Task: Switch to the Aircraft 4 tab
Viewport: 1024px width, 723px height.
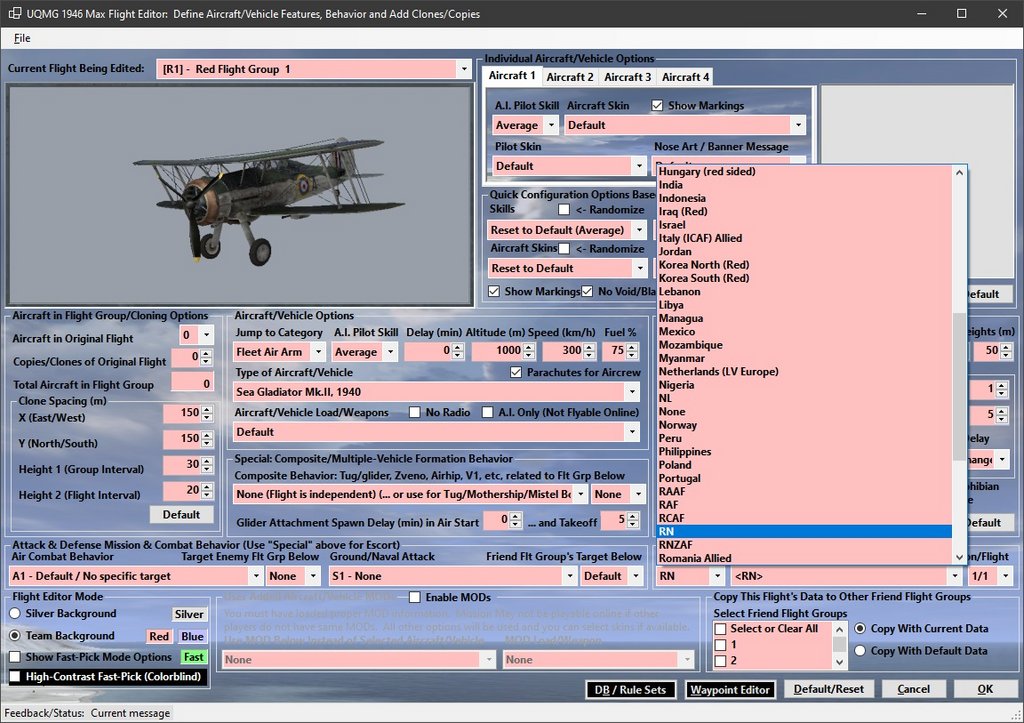Action: point(684,77)
